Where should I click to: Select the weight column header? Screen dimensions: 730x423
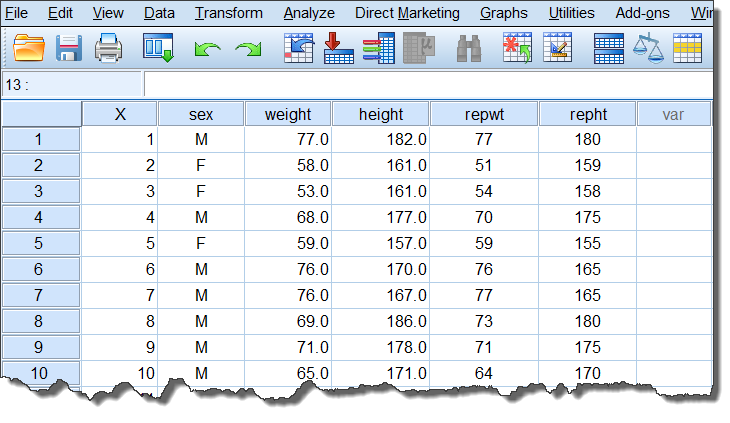(x=288, y=114)
